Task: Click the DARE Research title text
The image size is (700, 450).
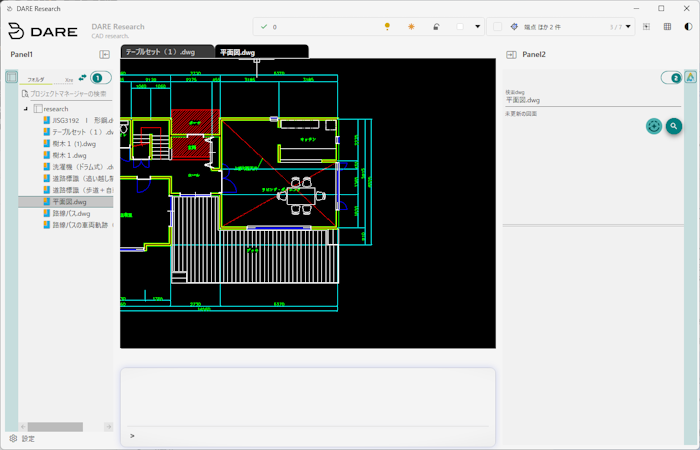Action: point(118,27)
